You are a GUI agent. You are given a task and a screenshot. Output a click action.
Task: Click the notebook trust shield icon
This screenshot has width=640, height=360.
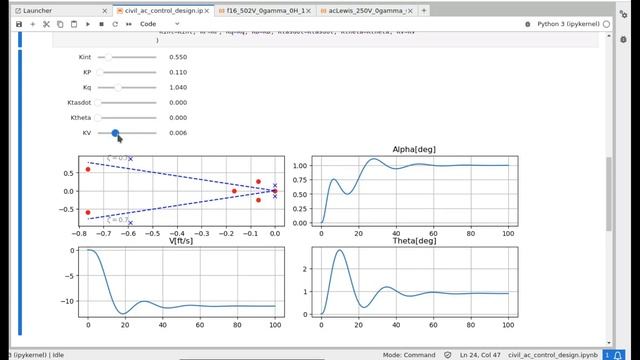coord(447,355)
